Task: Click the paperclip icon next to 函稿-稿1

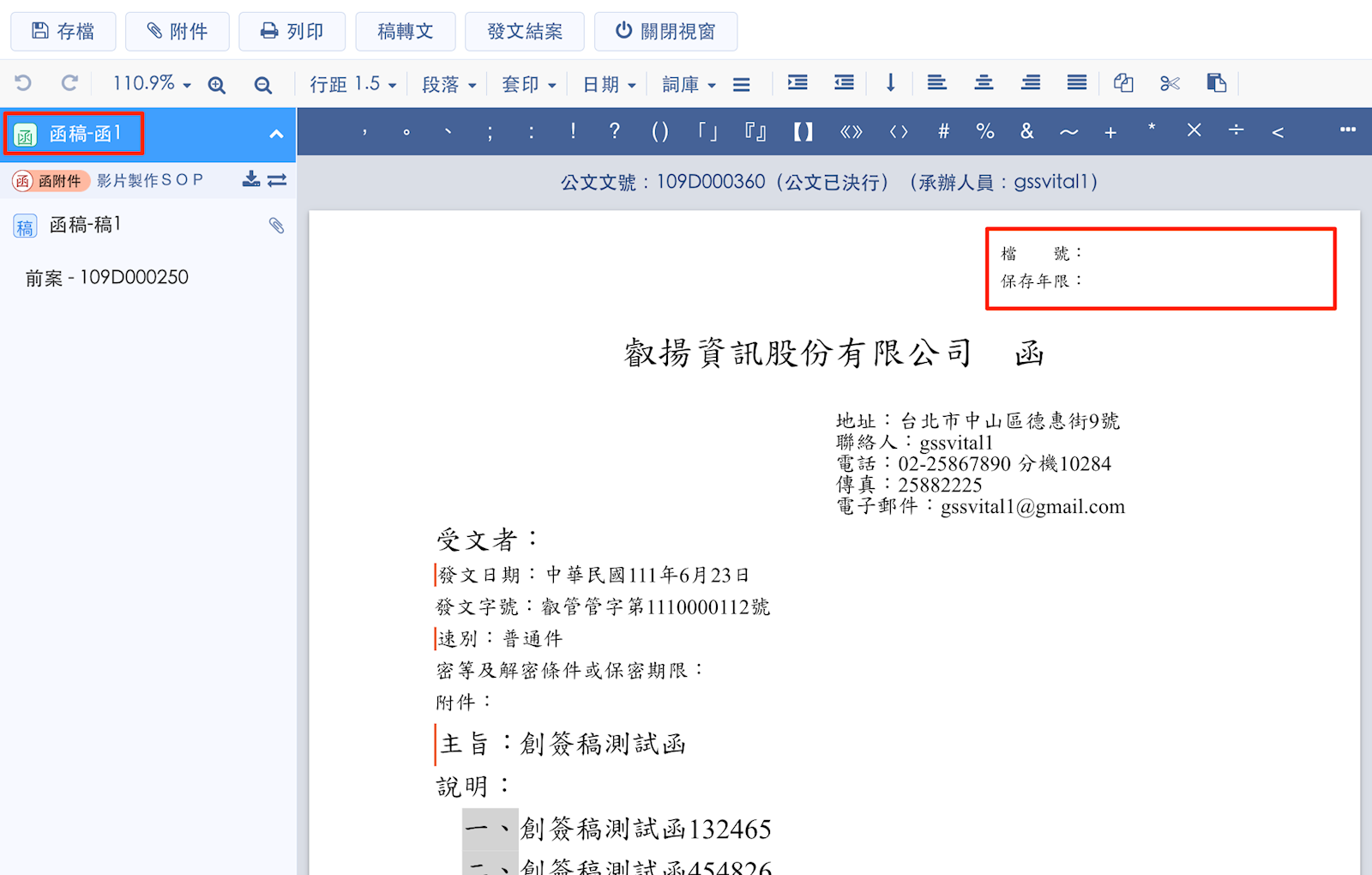Action: [276, 226]
